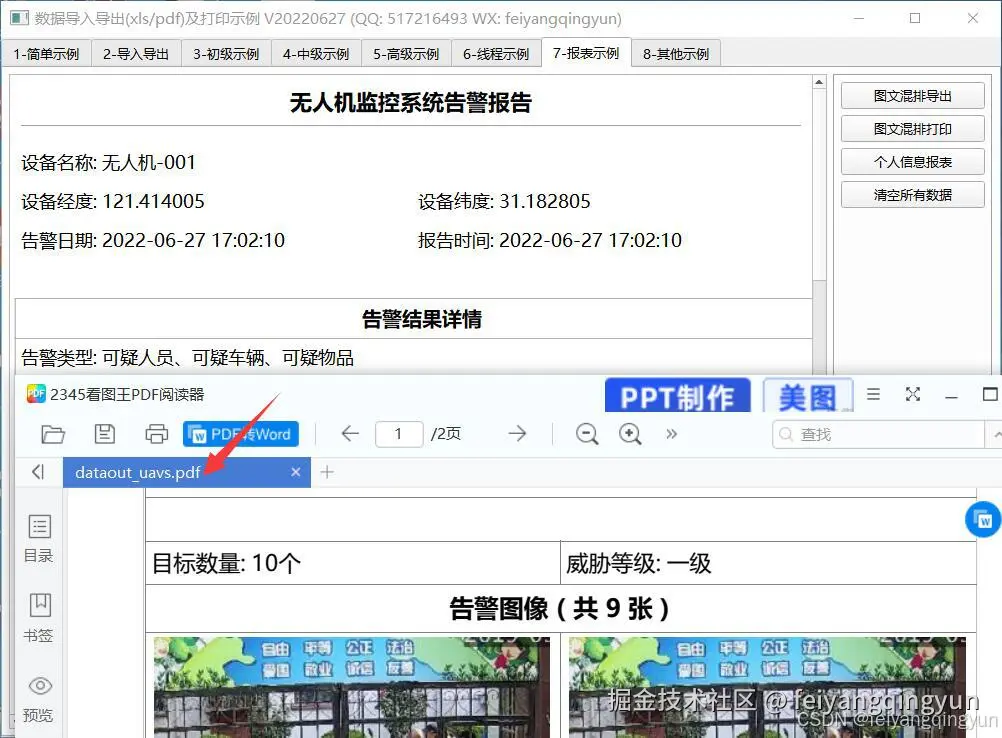Collapse the document sidebar
Viewport: 1002px width, 738px height.
(x=38, y=471)
